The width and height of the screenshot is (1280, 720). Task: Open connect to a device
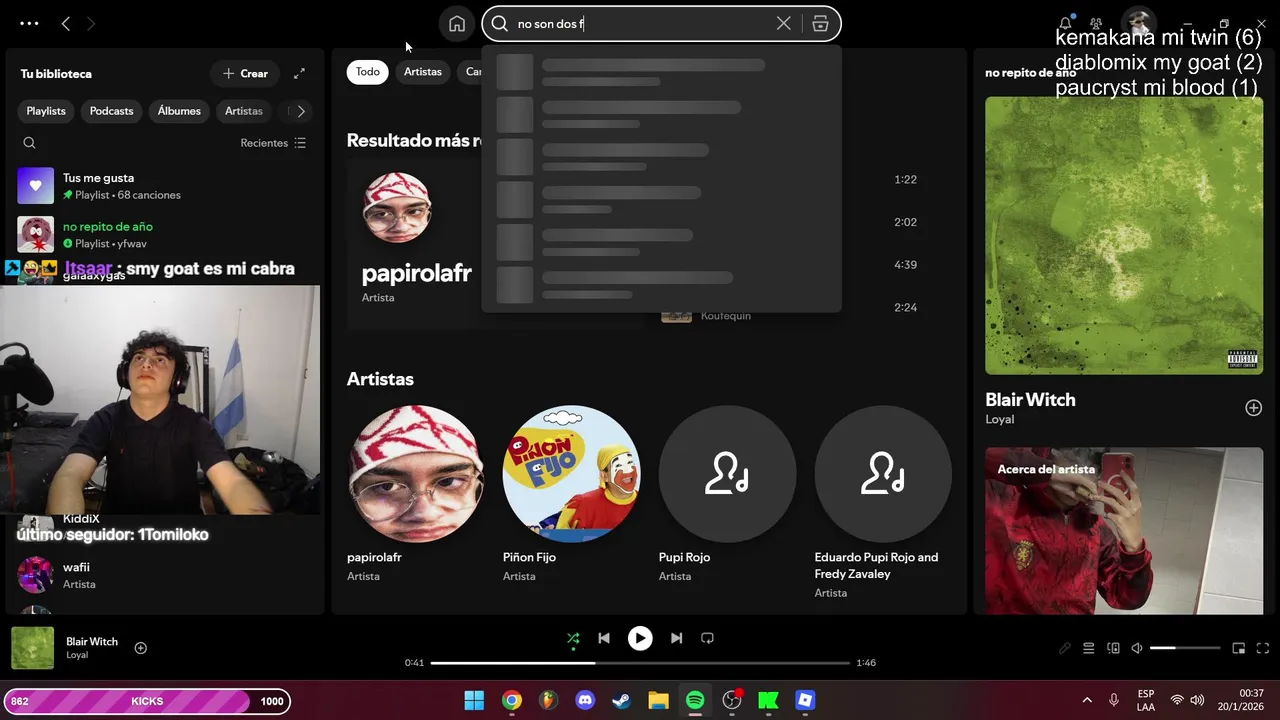click(1113, 648)
